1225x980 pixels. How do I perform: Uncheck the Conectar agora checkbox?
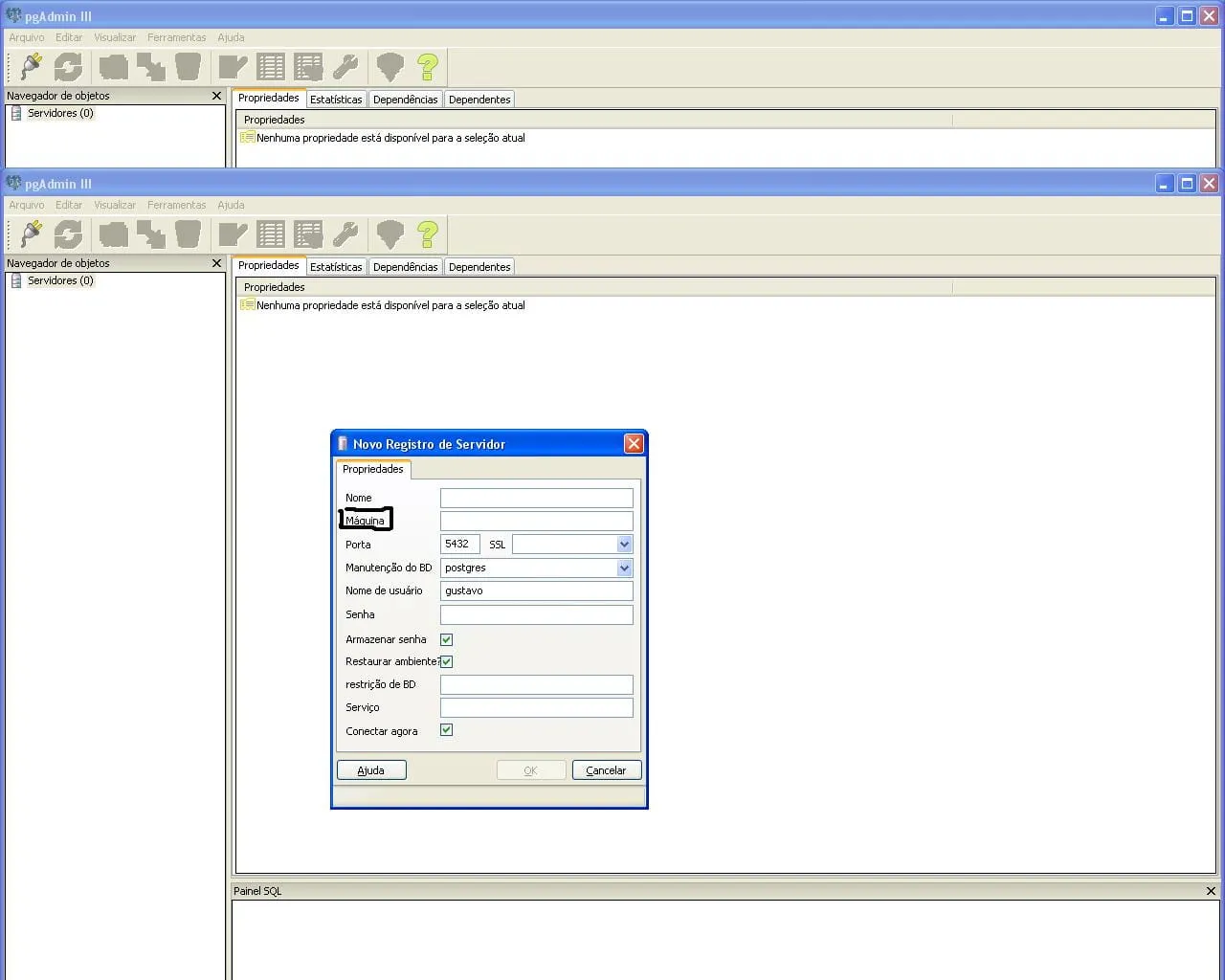point(446,730)
